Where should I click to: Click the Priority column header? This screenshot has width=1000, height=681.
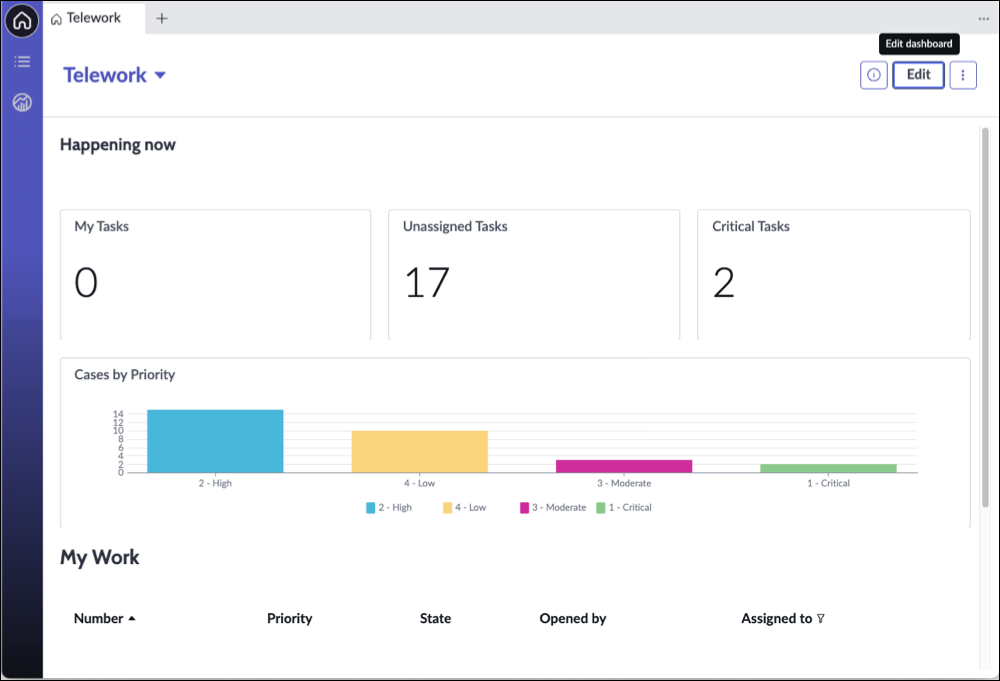point(289,619)
